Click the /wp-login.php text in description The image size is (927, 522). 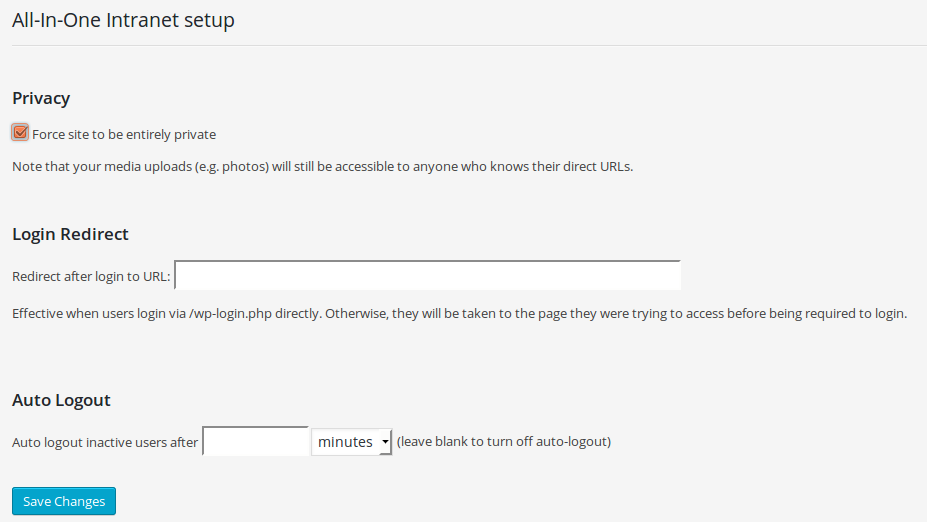click(x=230, y=313)
